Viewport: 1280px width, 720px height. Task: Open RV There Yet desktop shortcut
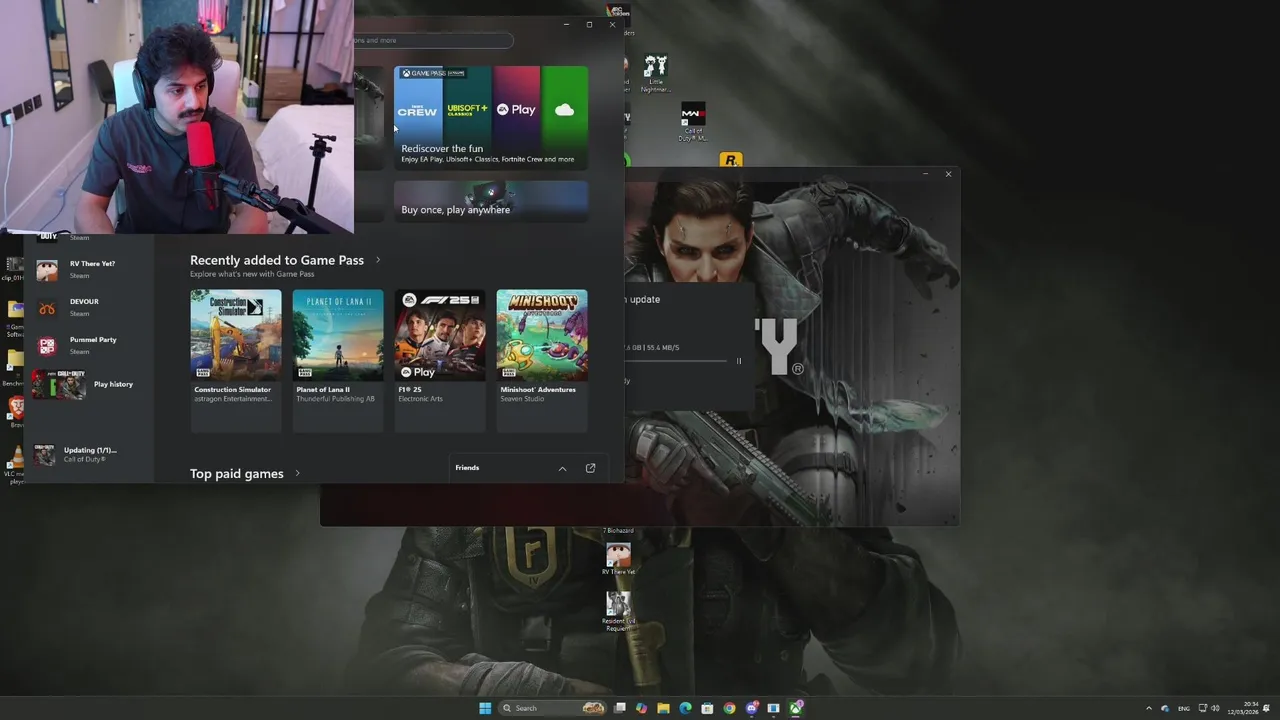(x=618, y=559)
